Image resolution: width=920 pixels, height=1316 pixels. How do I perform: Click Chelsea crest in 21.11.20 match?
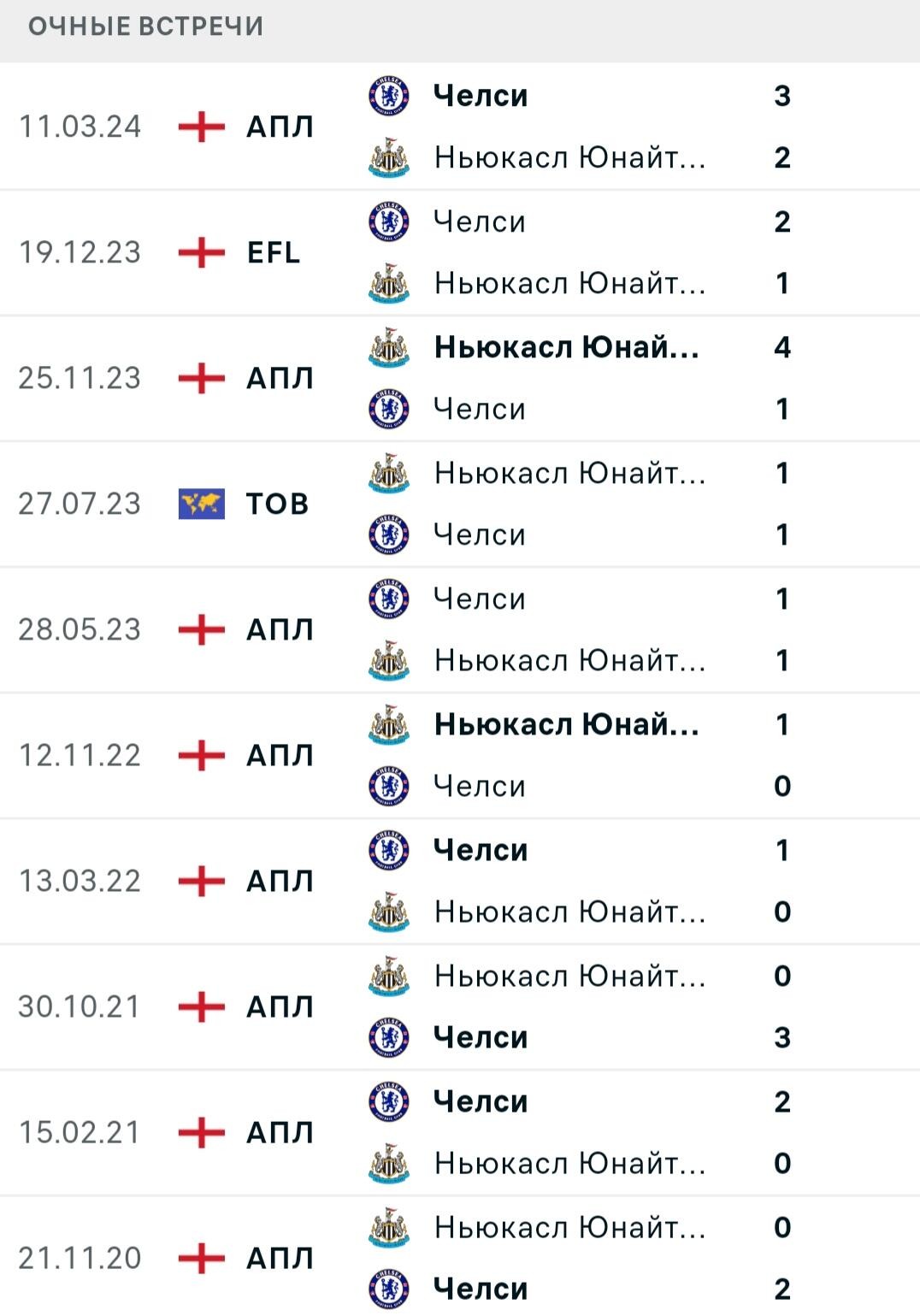389,1289
